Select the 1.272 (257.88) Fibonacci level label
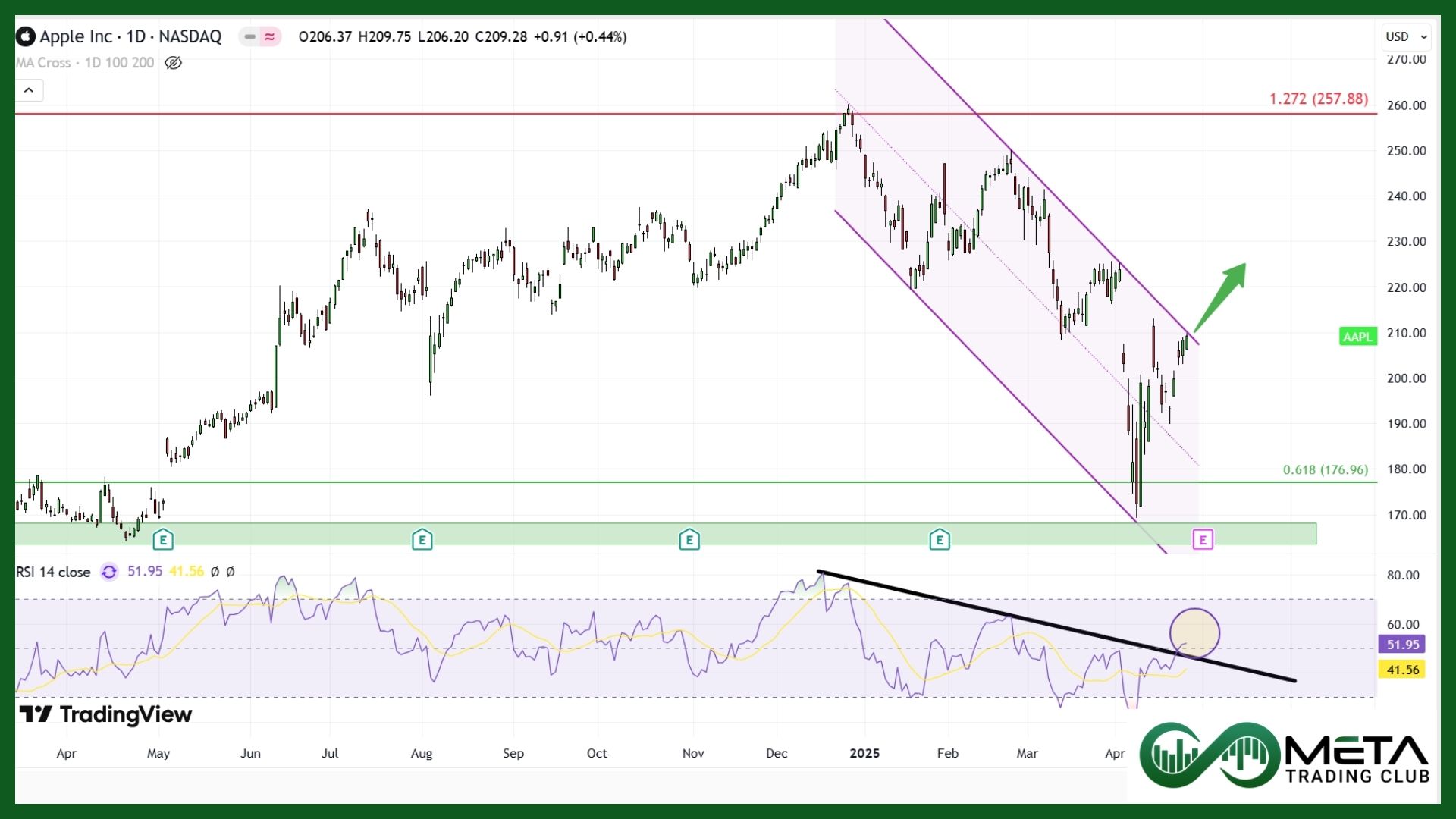This screenshot has height=819, width=1456. tap(1319, 99)
